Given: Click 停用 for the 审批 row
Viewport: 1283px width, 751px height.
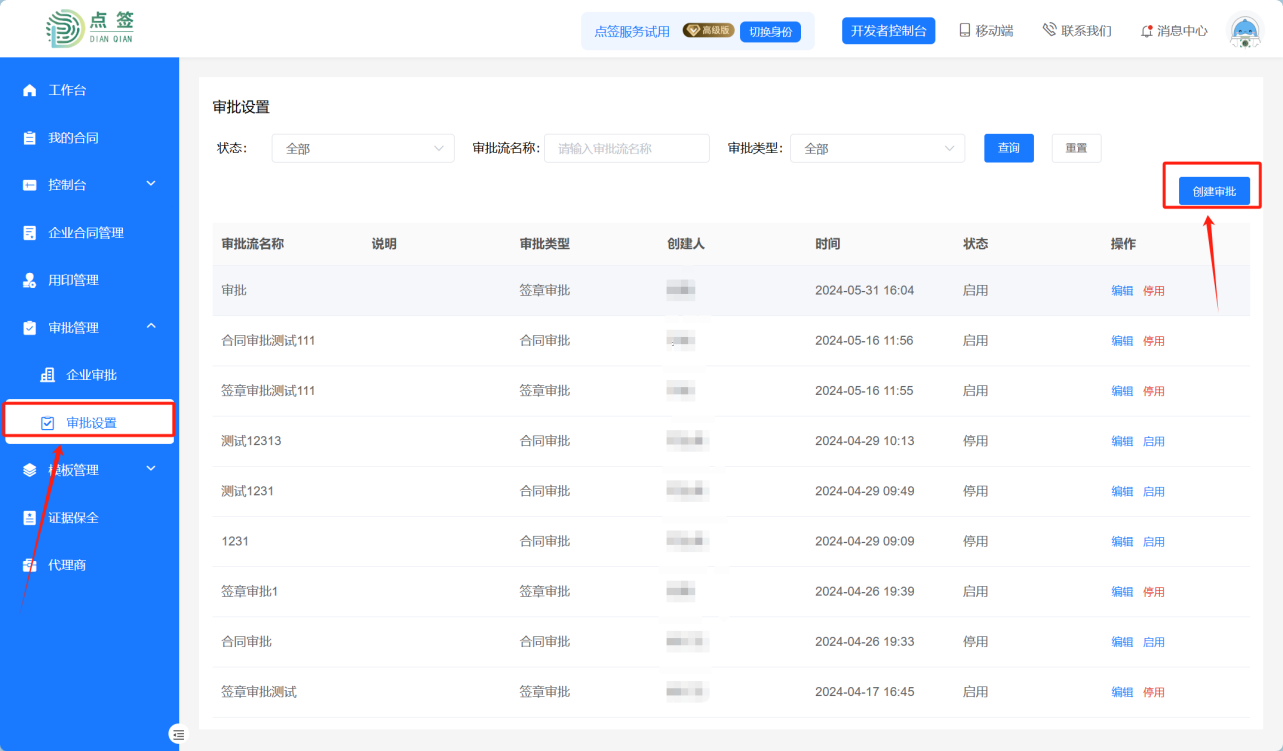Looking at the screenshot, I should 1154,291.
